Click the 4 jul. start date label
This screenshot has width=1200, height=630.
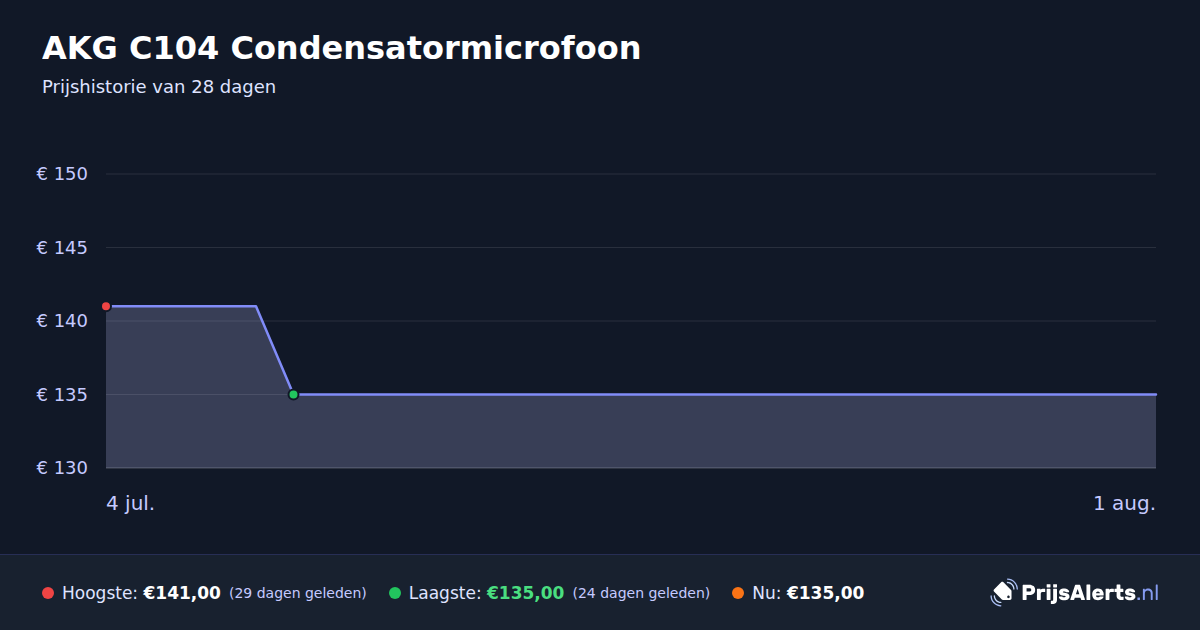coord(130,503)
